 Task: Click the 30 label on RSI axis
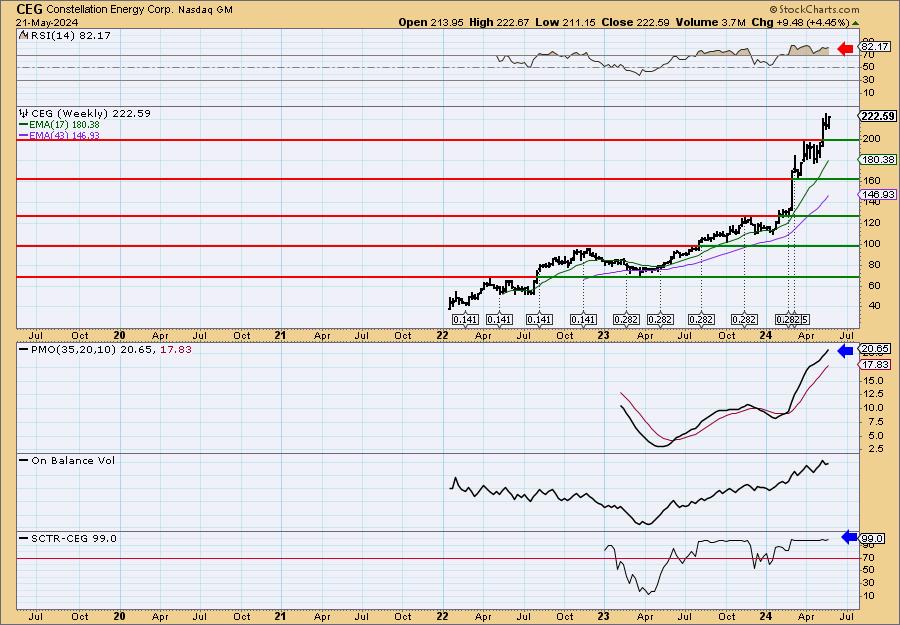tap(868, 80)
